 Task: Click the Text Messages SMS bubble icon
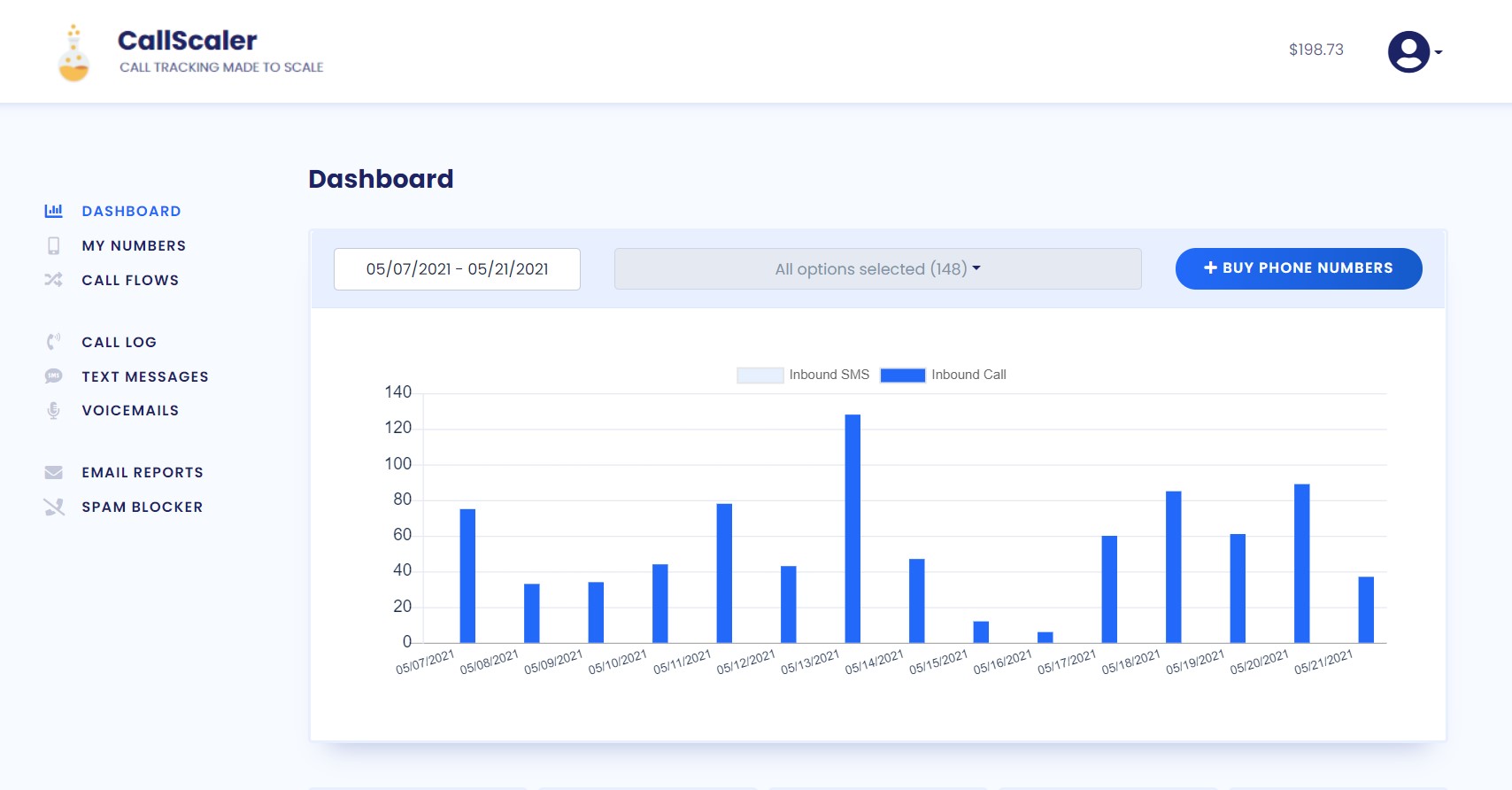53,376
